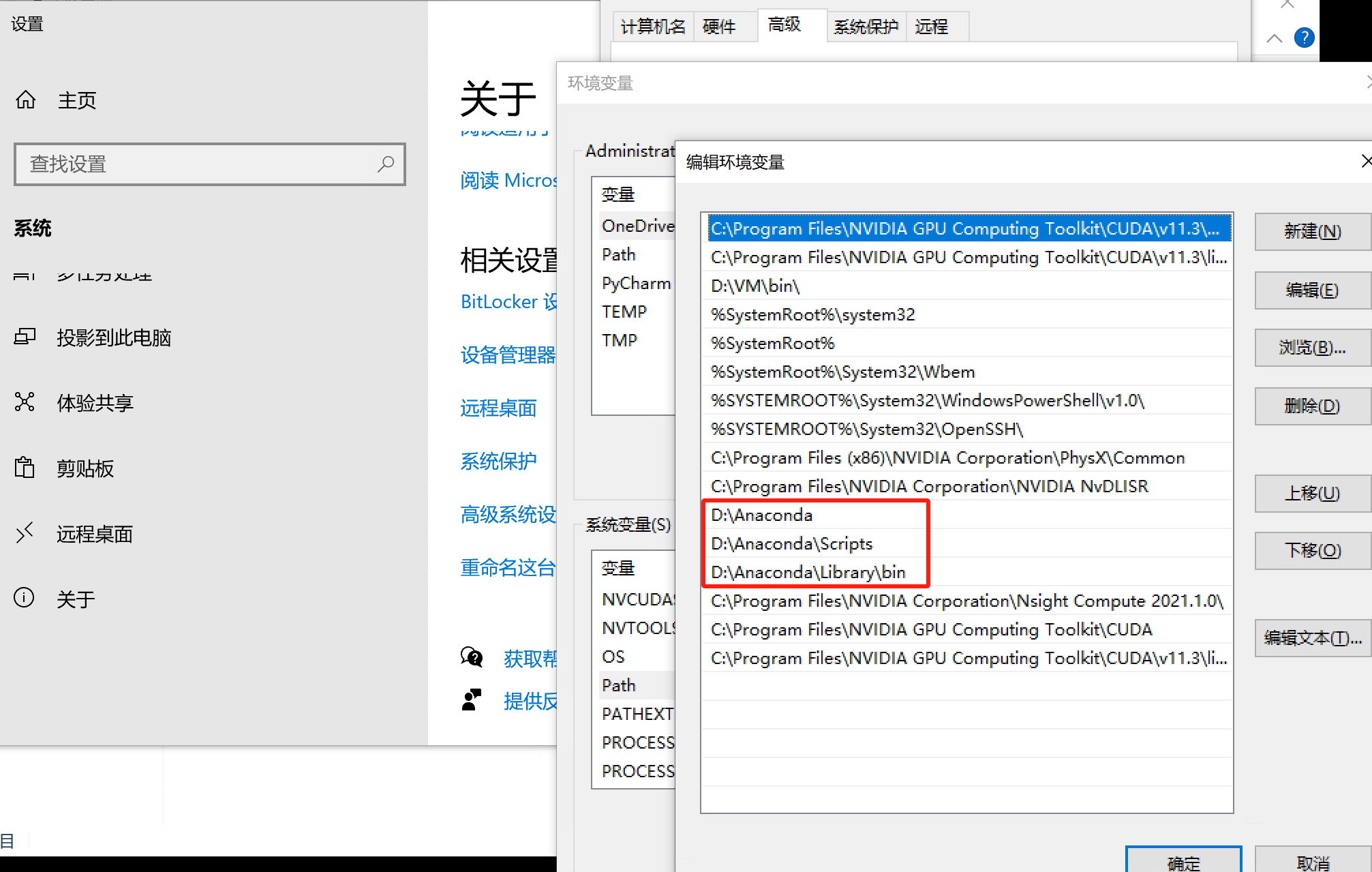The height and width of the screenshot is (872, 1372).
Task: Select OS system variable row
Action: pos(637,657)
